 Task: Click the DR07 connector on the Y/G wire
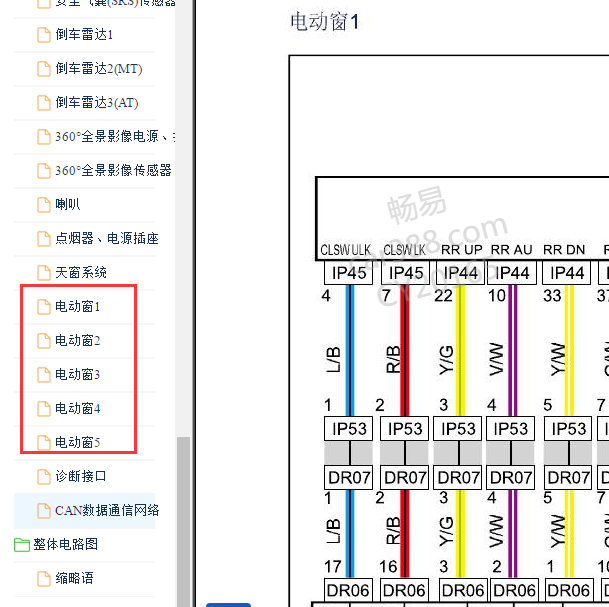pyautogui.click(x=458, y=477)
